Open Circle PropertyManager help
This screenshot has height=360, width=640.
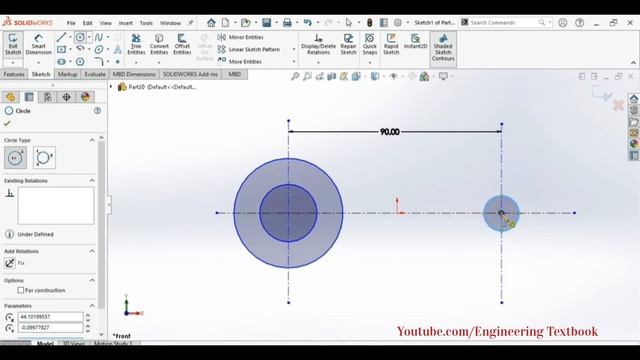pyautogui.click(x=97, y=111)
